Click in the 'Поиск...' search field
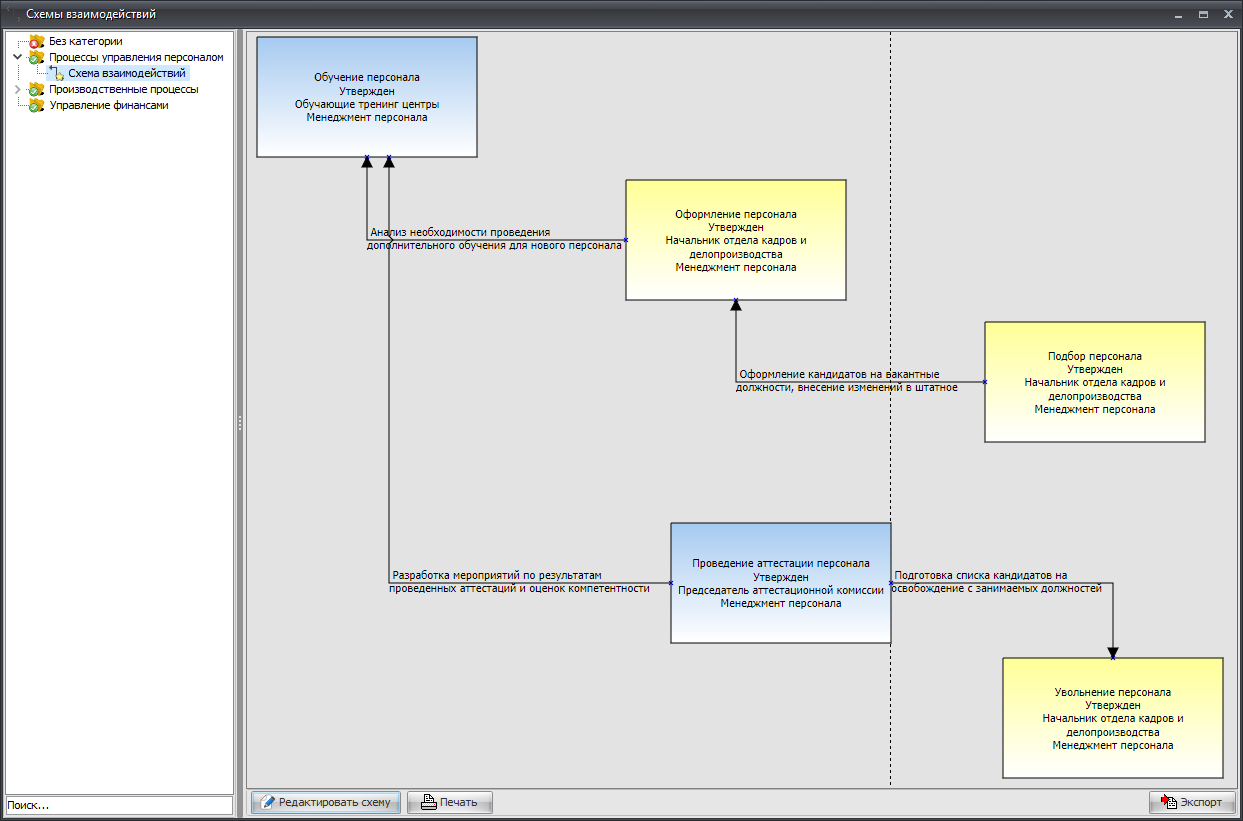The image size is (1243, 821). [x=119, y=805]
